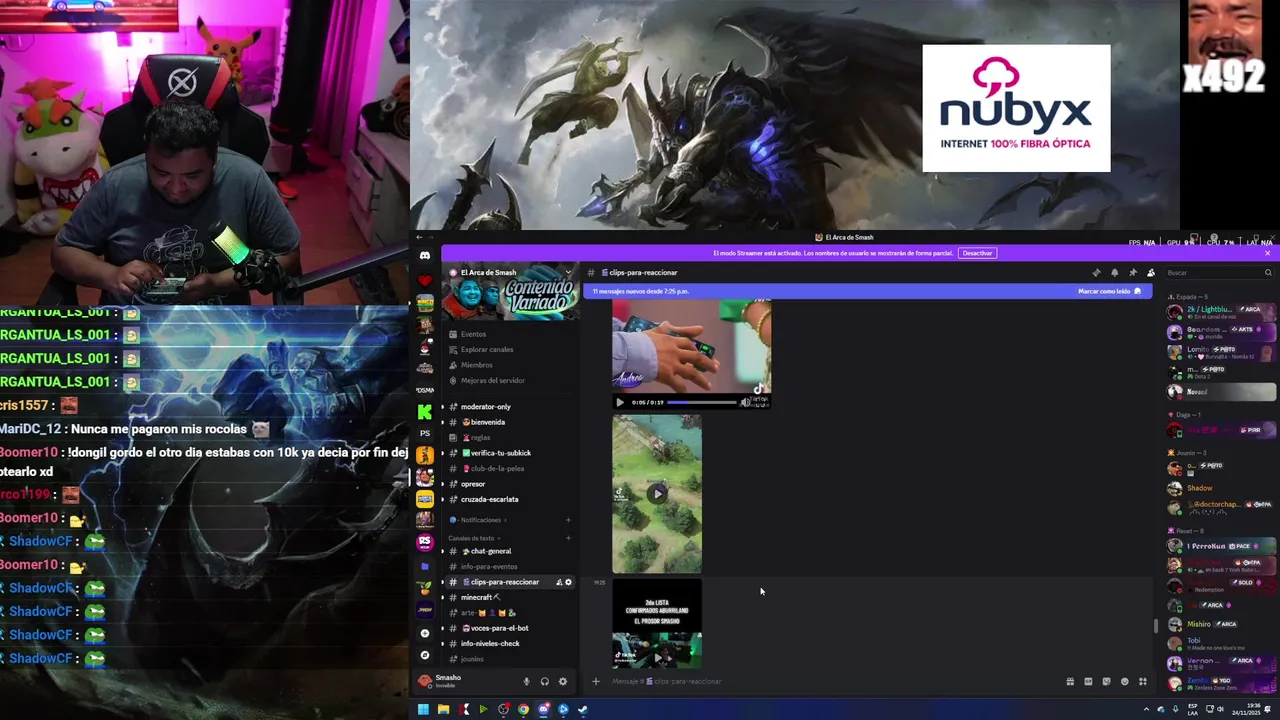Image resolution: width=1280 pixels, height=720 pixels.
Task: Show pinned messages pin icon
Action: [x=1133, y=272]
